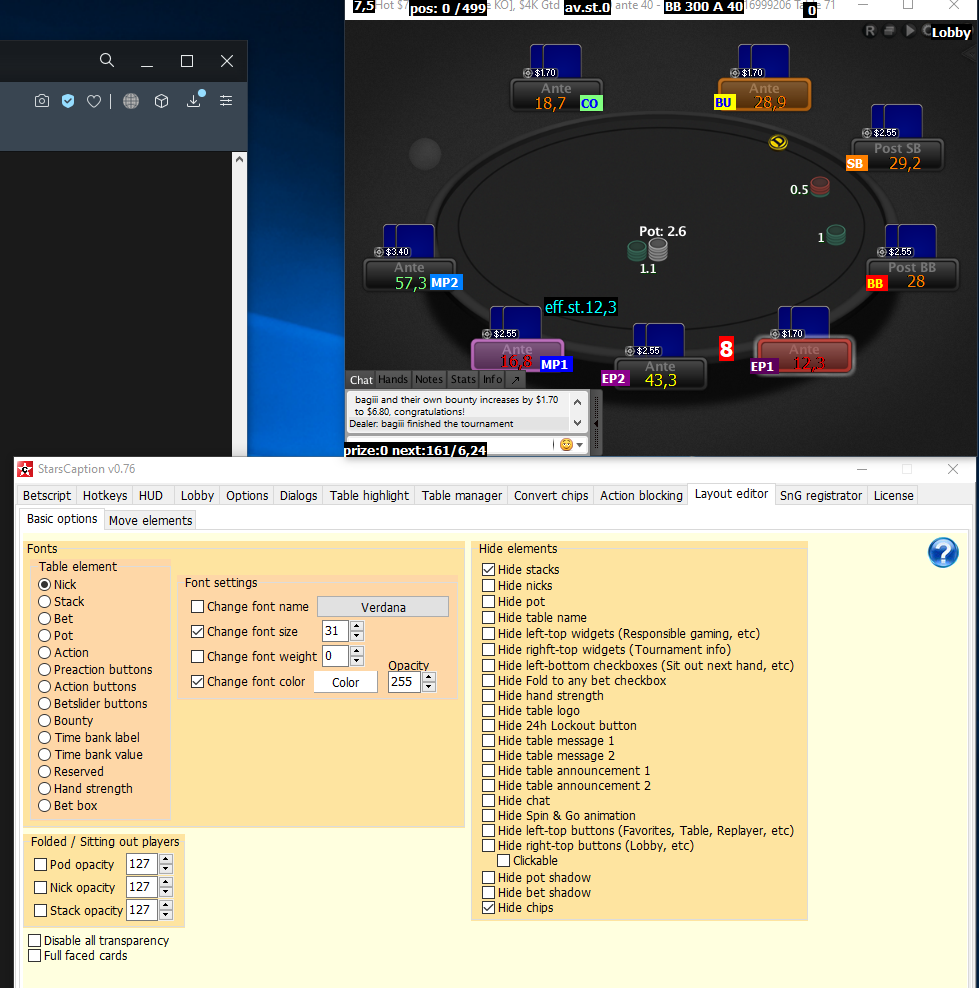Collapse the chat panel with side arrow
Screen dimensions: 979x988
(x=596, y=423)
